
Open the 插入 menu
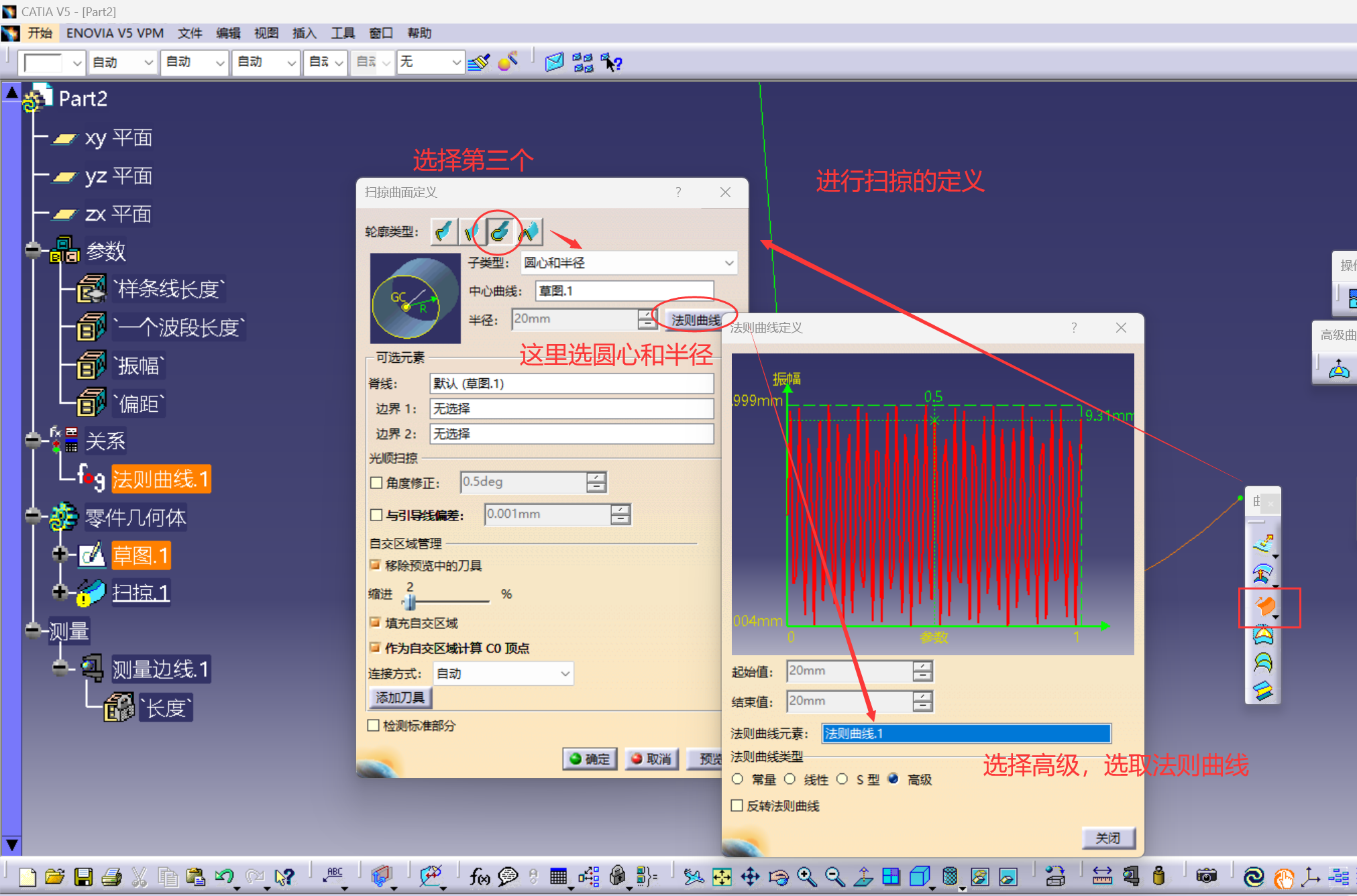(x=304, y=33)
